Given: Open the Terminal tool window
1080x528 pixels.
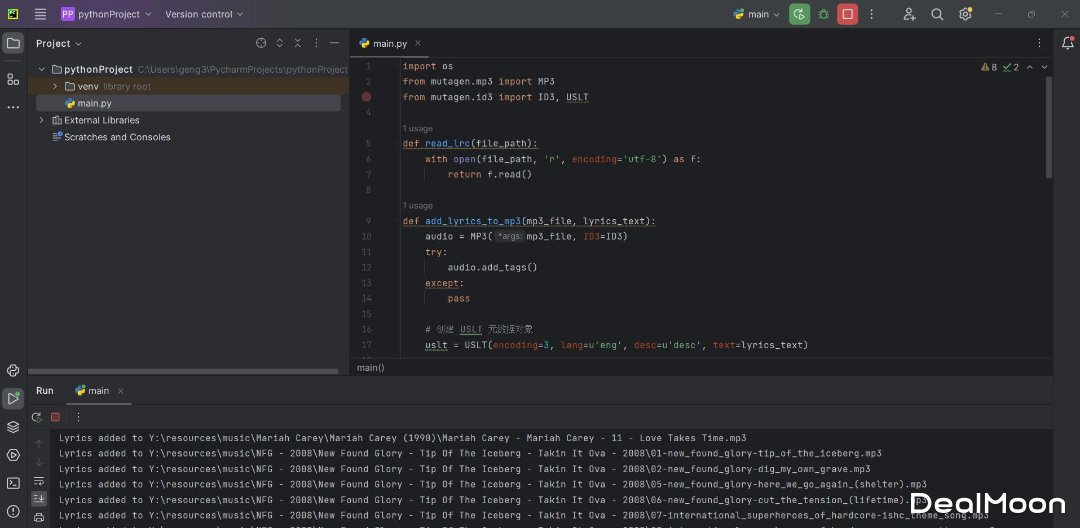Looking at the screenshot, I should 13,483.
